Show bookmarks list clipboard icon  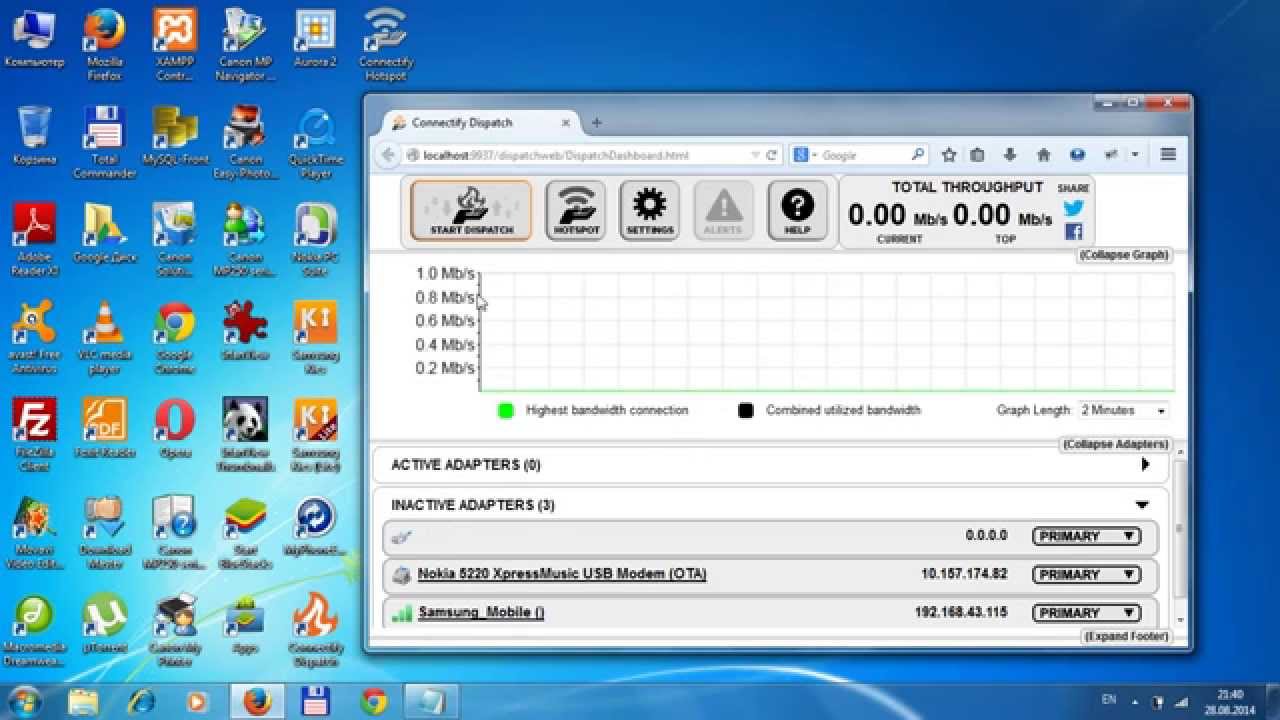click(x=977, y=155)
